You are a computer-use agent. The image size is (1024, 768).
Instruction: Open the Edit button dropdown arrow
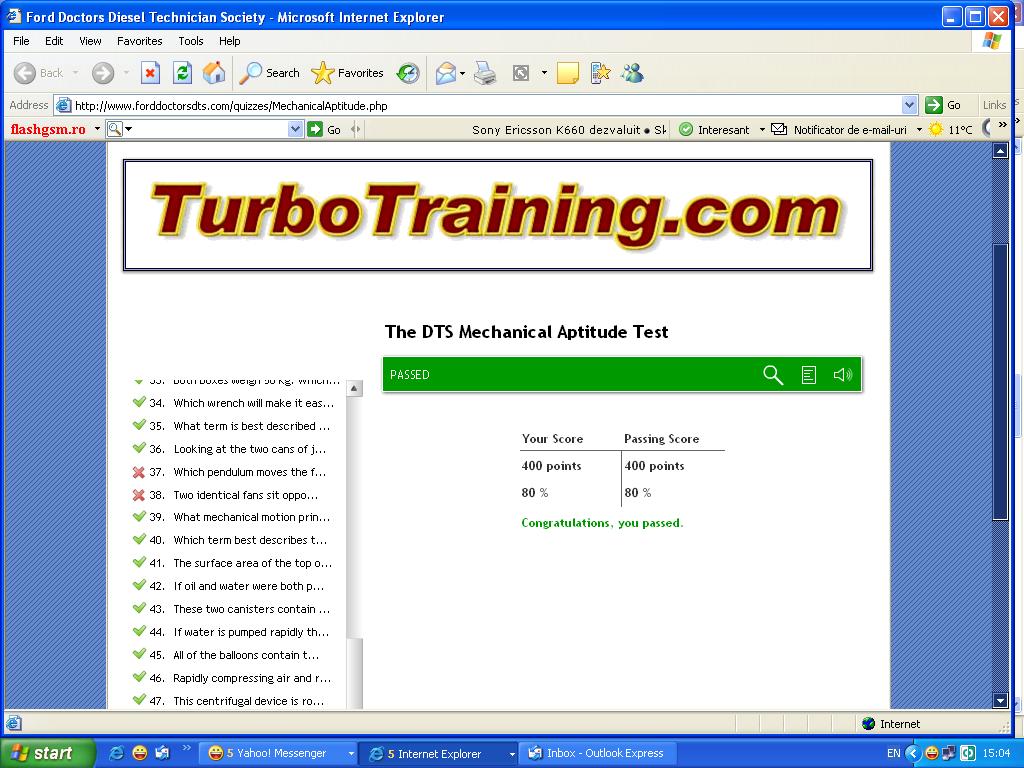[x=544, y=73]
